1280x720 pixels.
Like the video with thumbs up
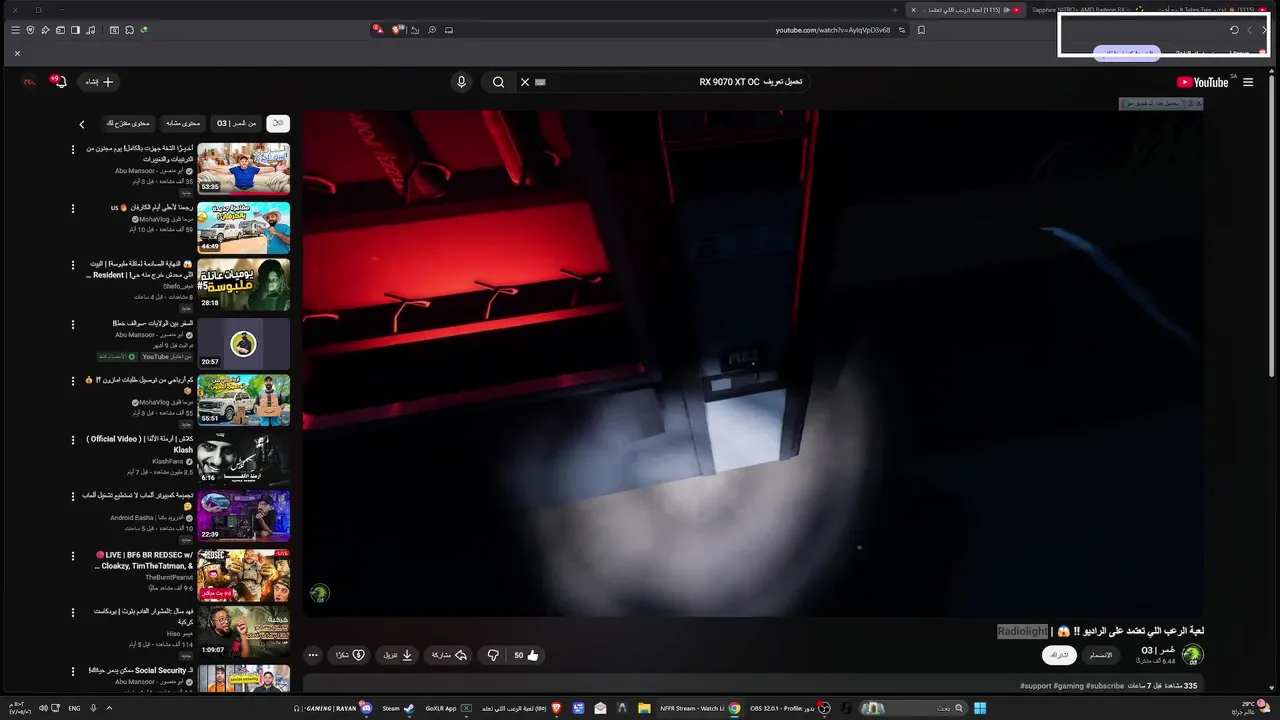(527, 655)
